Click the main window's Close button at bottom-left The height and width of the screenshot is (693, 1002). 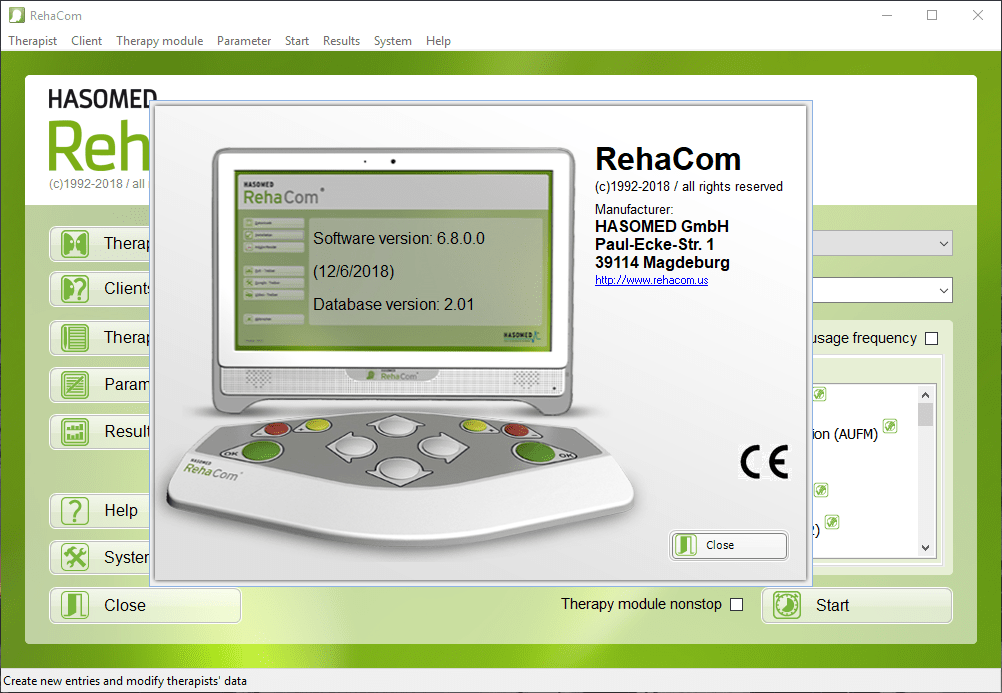click(145, 605)
